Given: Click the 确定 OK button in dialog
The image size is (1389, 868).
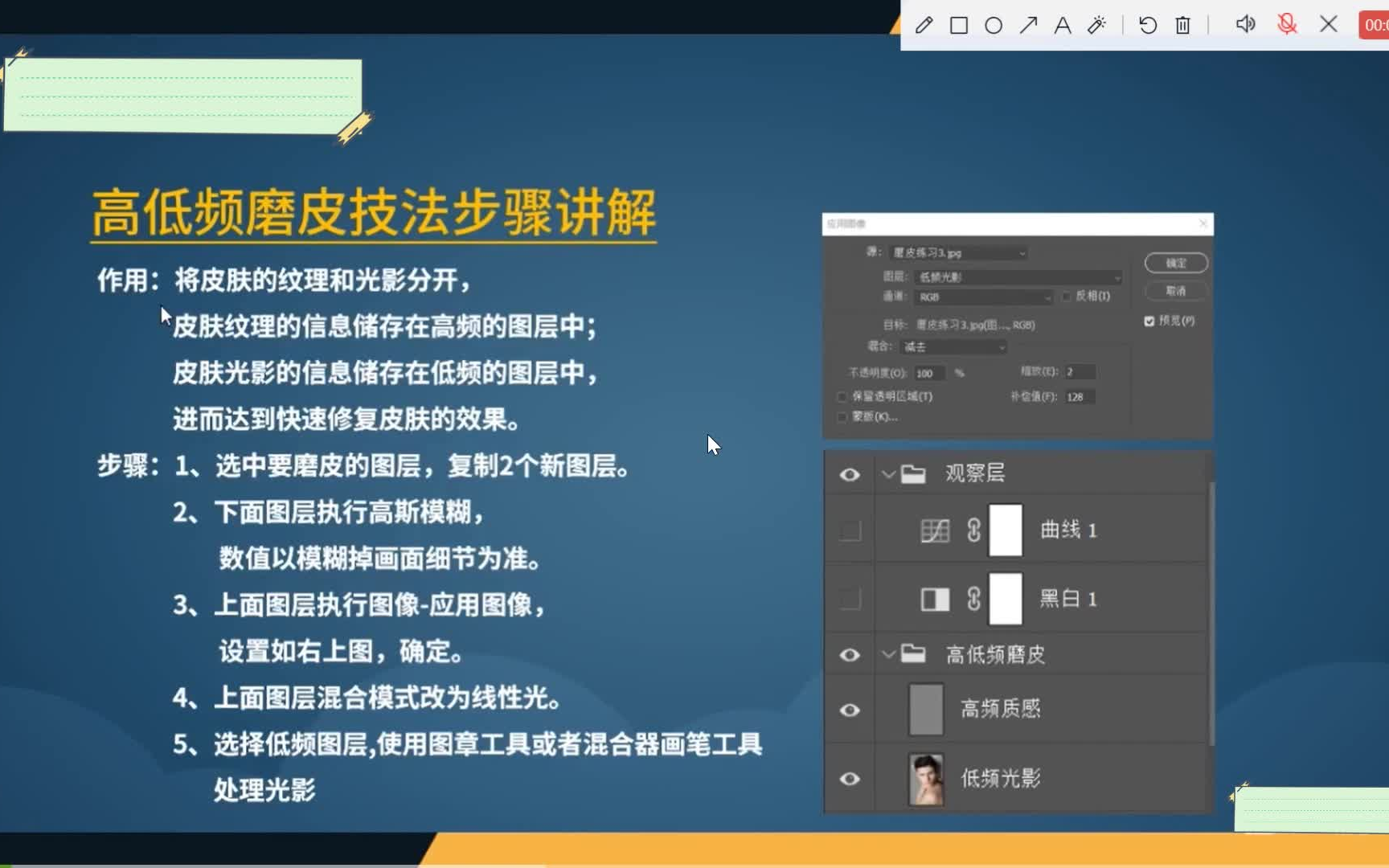Looking at the screenshot, I should point(1176,263).
